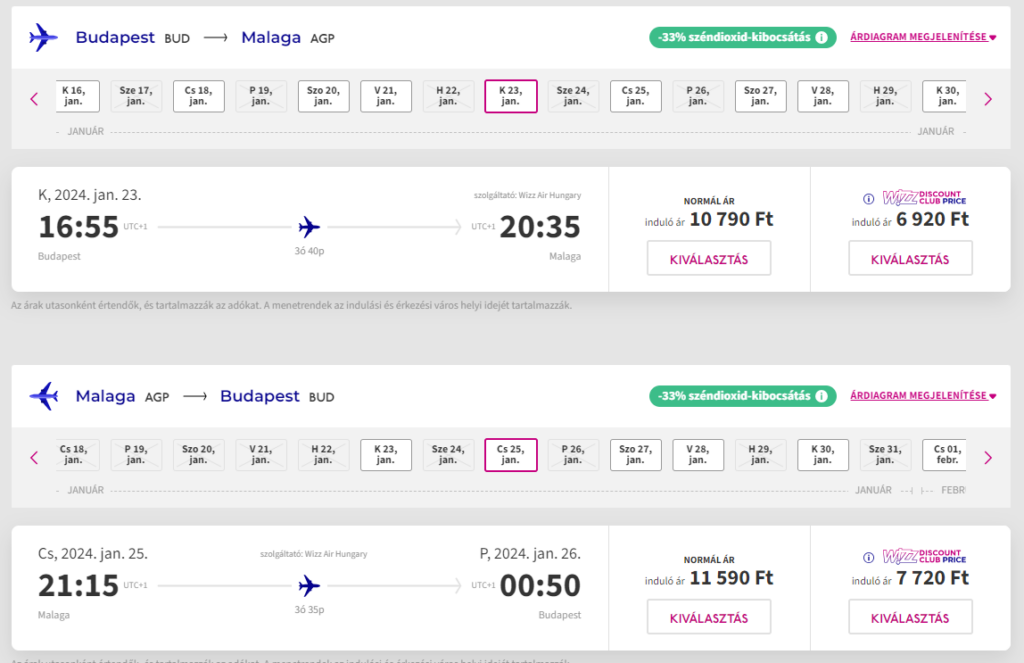1024x663 pixels.
Task: Show later return dates with right arrow
Action: pos(988,458)
